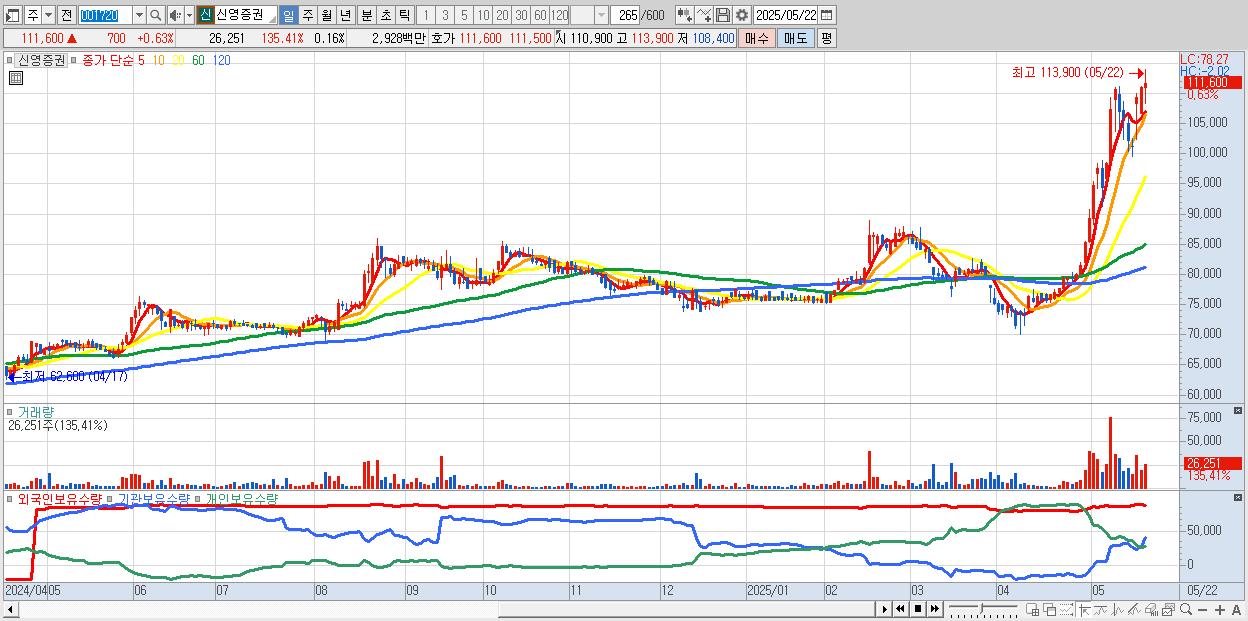Click the chart-with-window icon next to eraser
The image size is (1248, 621).
[1168, 609]
